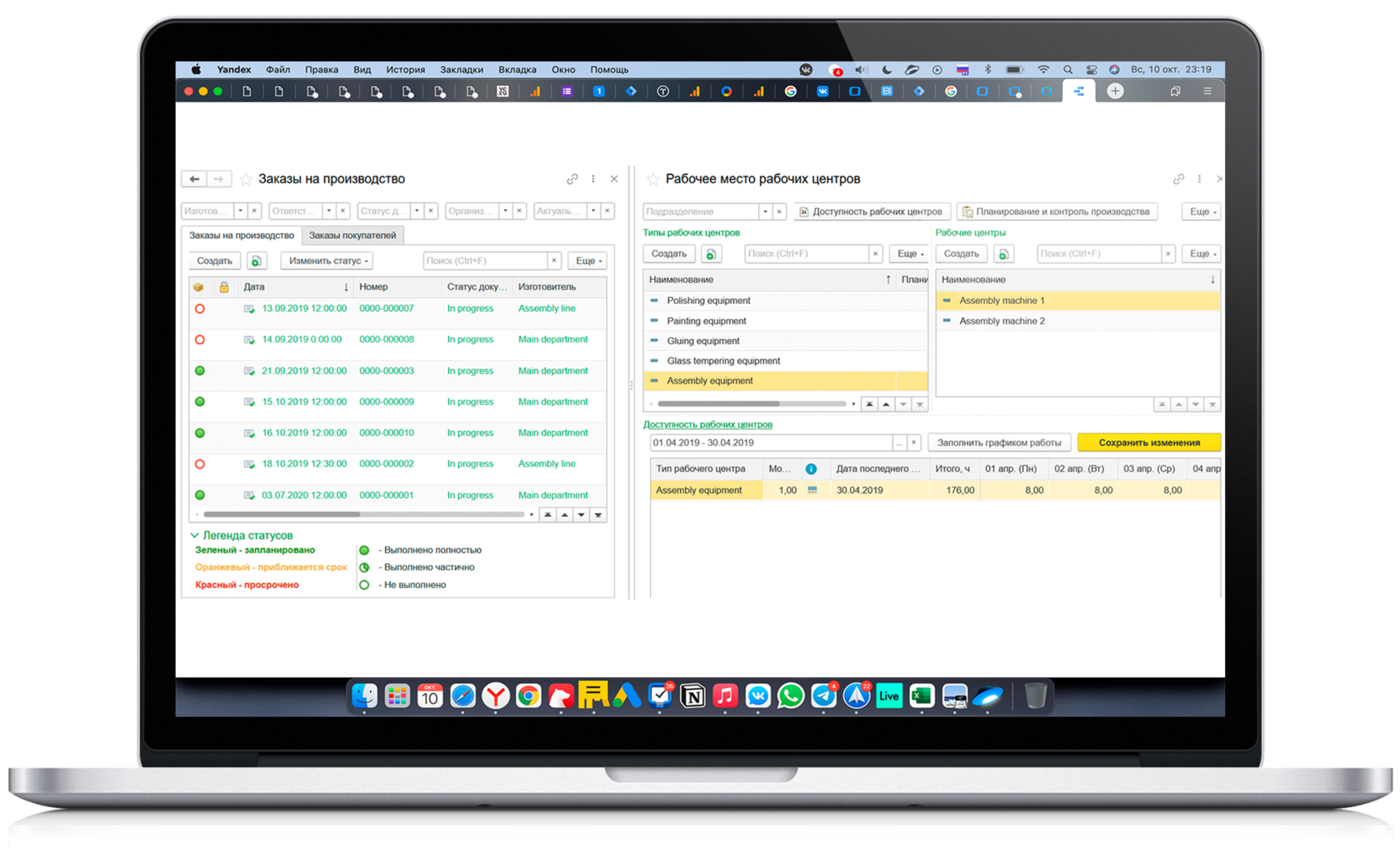
Task: Copy link of Рабочее место рабочих центров panel
Action: [x=1178, y=179]
